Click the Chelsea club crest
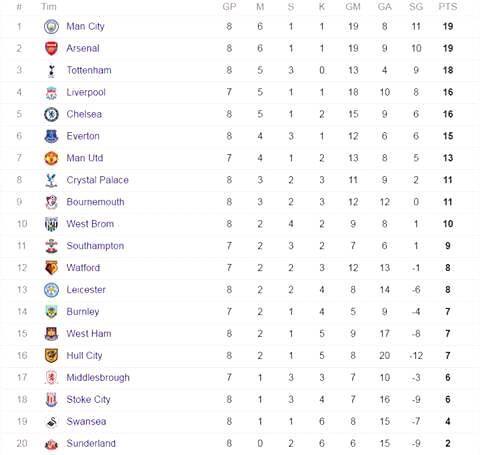This screenshot has width=480, height=455. point(51,114)
